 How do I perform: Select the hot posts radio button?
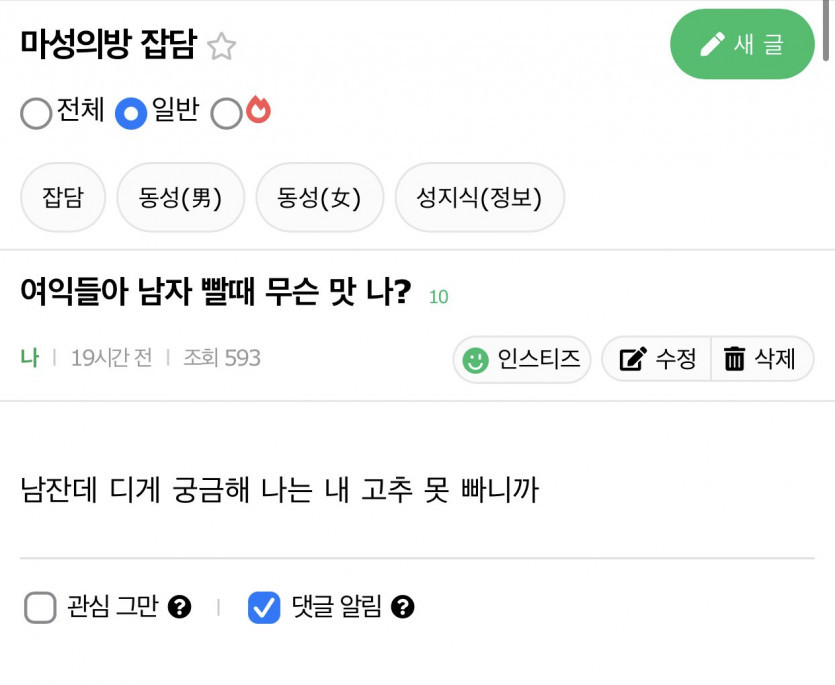coord(226,114)
